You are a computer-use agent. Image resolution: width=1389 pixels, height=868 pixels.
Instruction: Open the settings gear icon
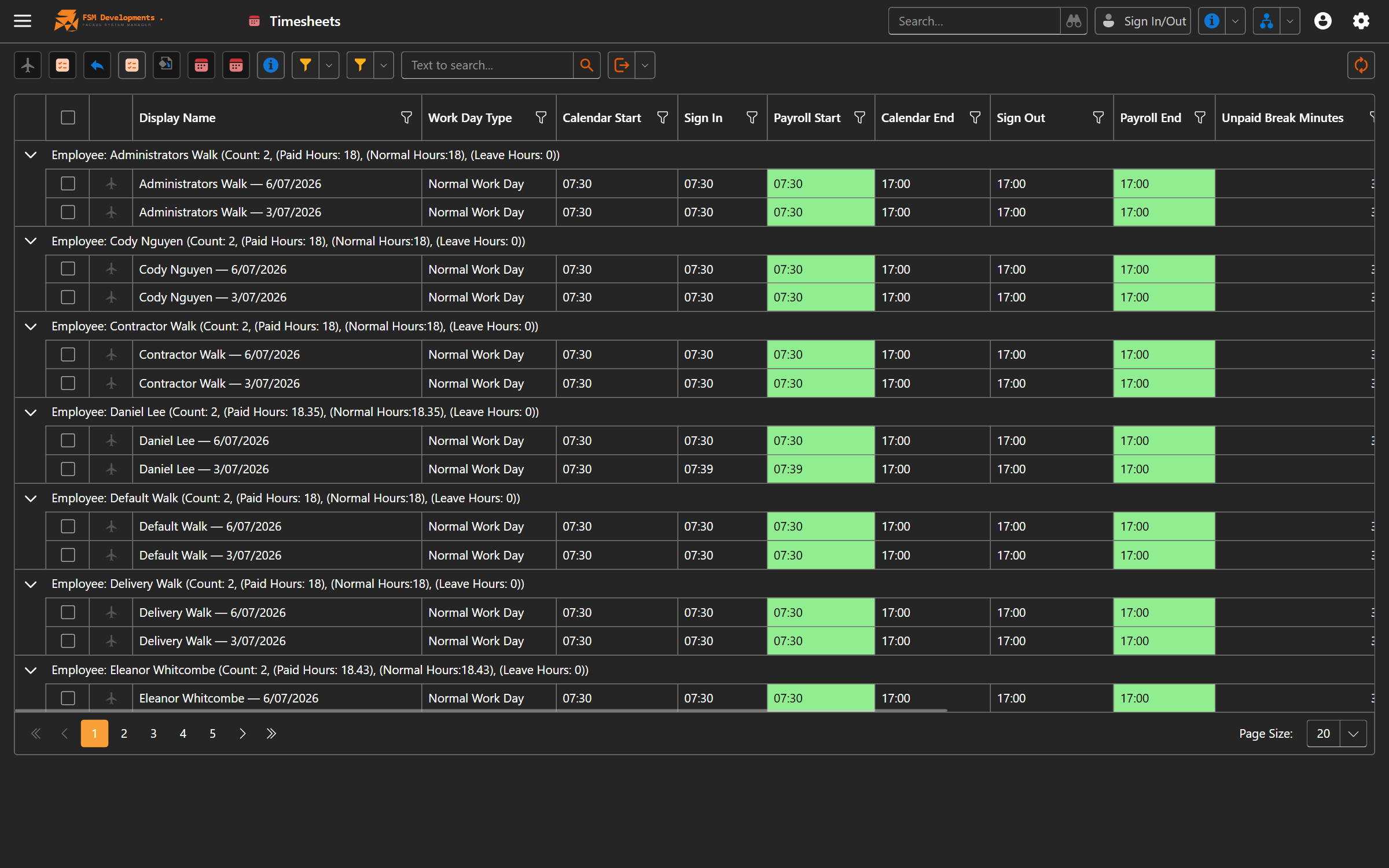pyautogui.click(x=1361, y=21)
